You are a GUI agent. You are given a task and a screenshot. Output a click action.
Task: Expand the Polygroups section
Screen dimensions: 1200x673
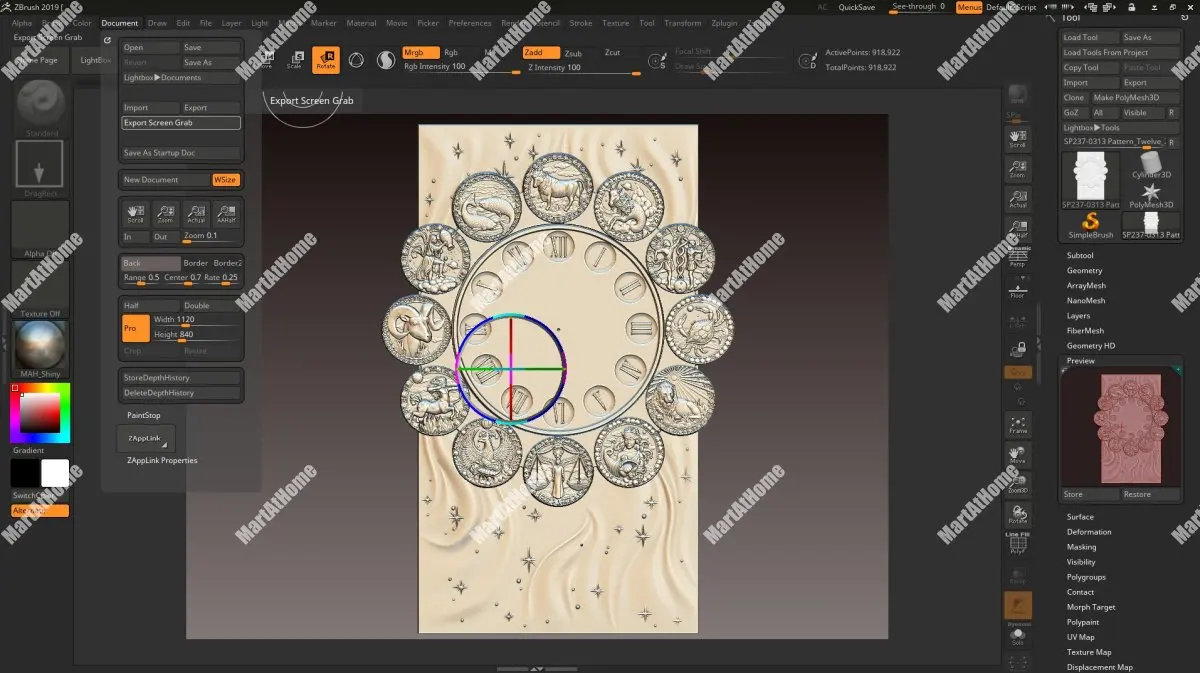[1086, 577]
